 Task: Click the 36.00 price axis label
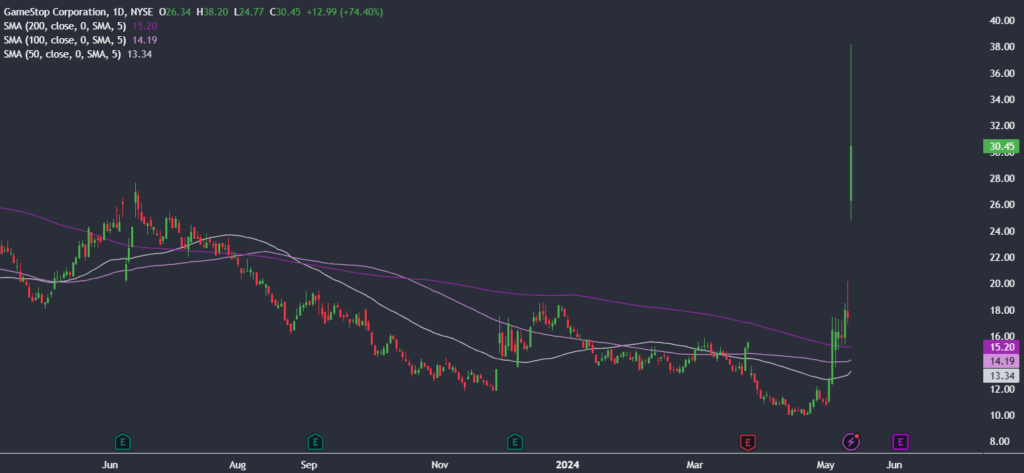1001,73
